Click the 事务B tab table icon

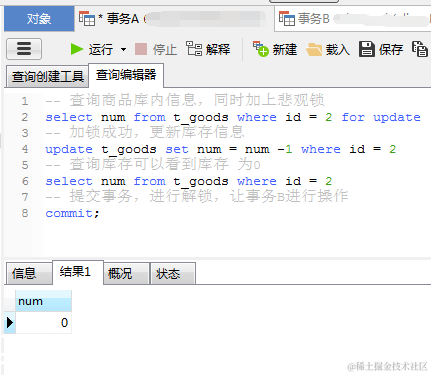coord(287,18)
